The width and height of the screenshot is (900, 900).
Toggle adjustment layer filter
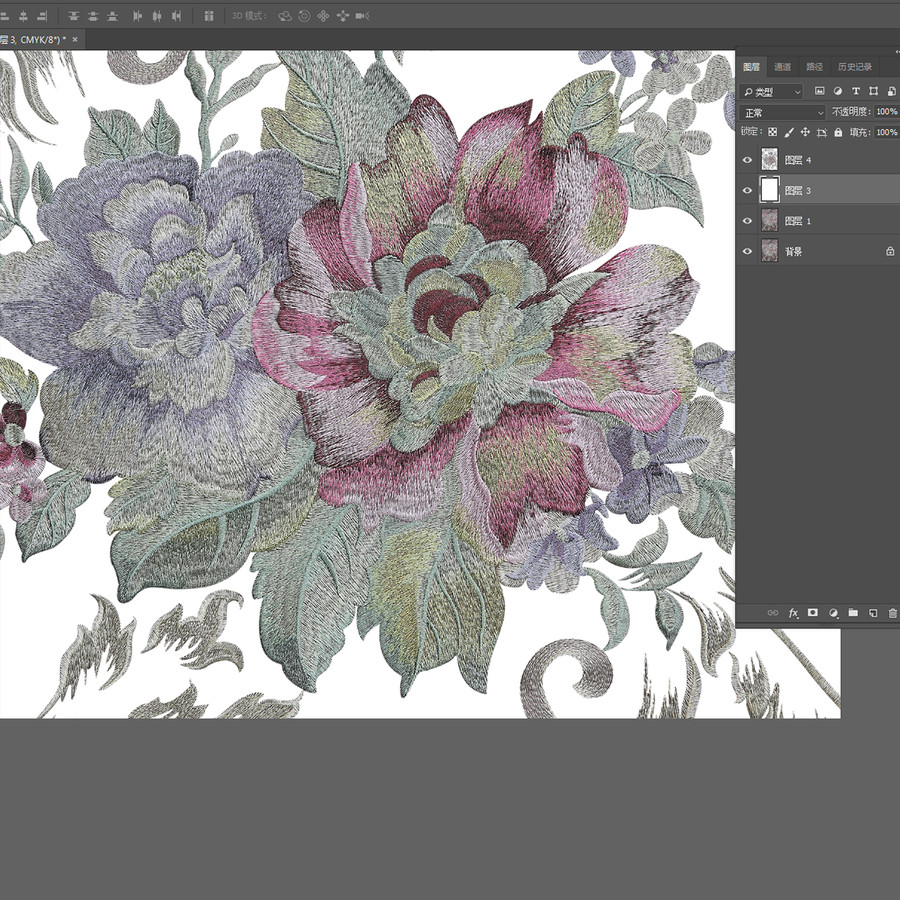pyautogui.click(x=837, y=91)
